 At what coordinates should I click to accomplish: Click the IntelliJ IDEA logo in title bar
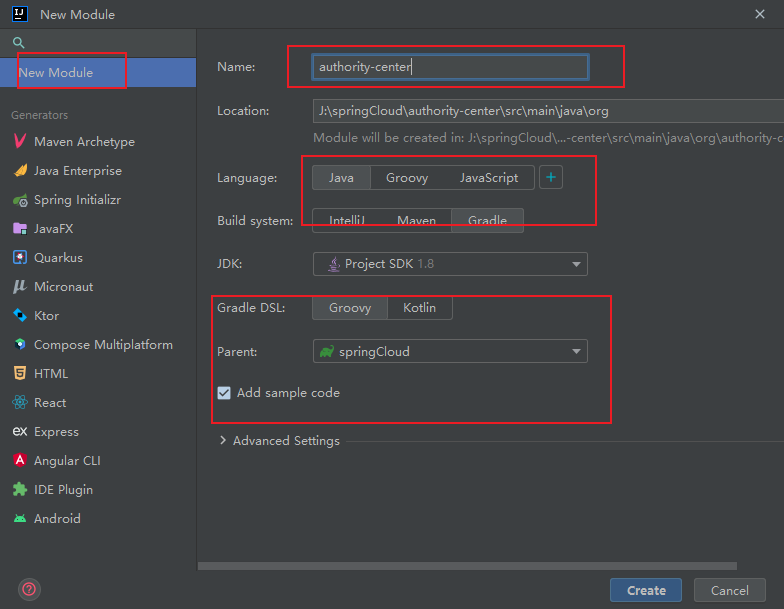click(20, 14)
